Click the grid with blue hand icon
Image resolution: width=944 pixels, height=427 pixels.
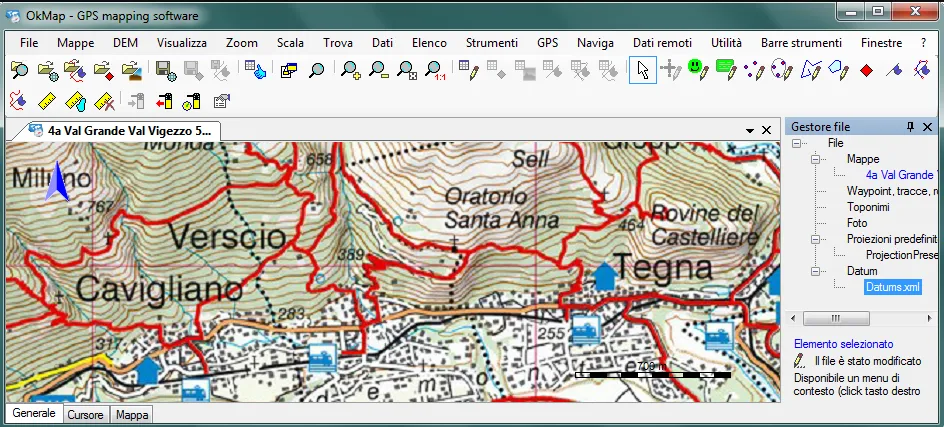(x=256, y=70)
